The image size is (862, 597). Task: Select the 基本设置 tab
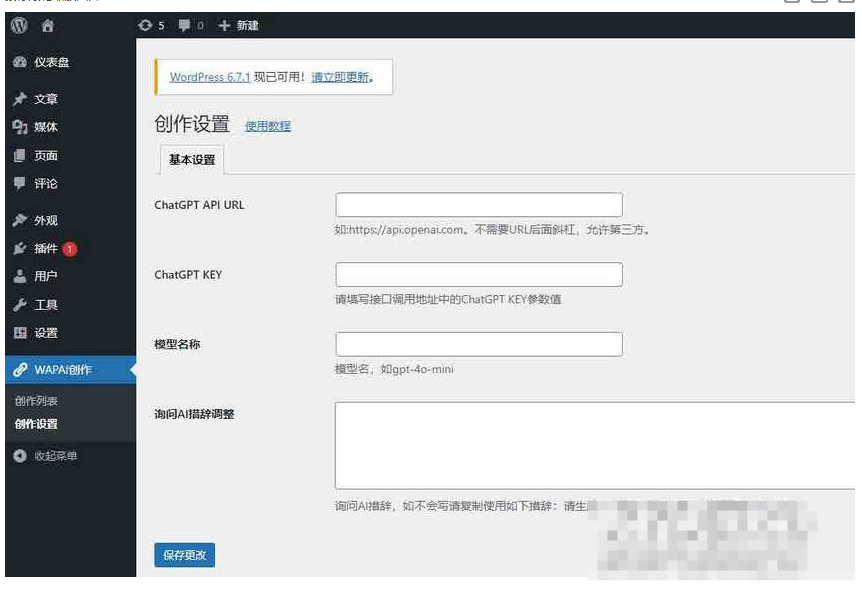click(x=192, y=159)
